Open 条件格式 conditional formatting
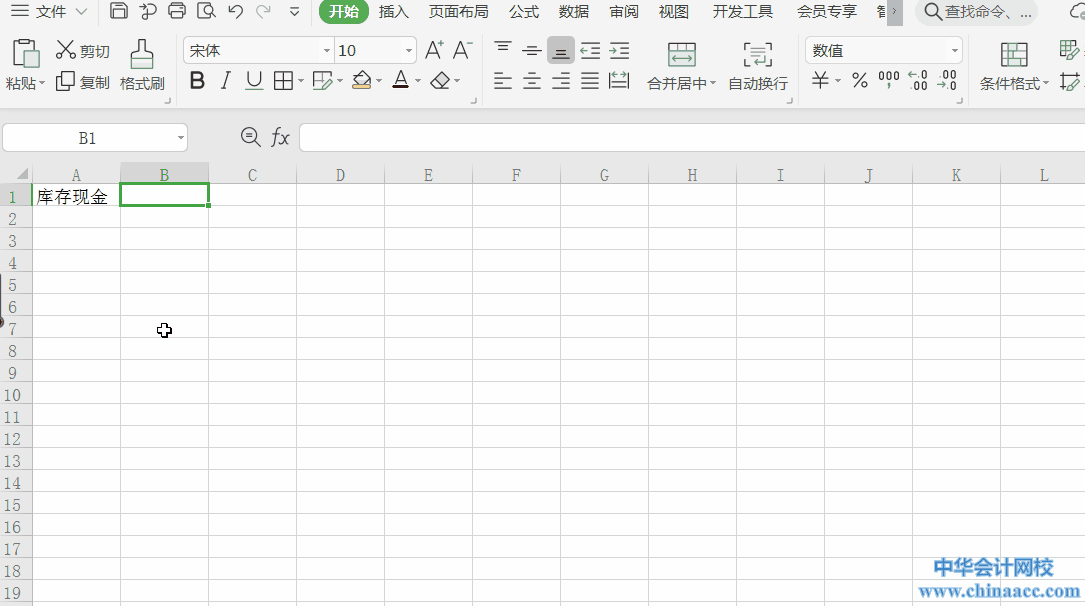This screenshot has width=1085, height=606. (1014, 66)
